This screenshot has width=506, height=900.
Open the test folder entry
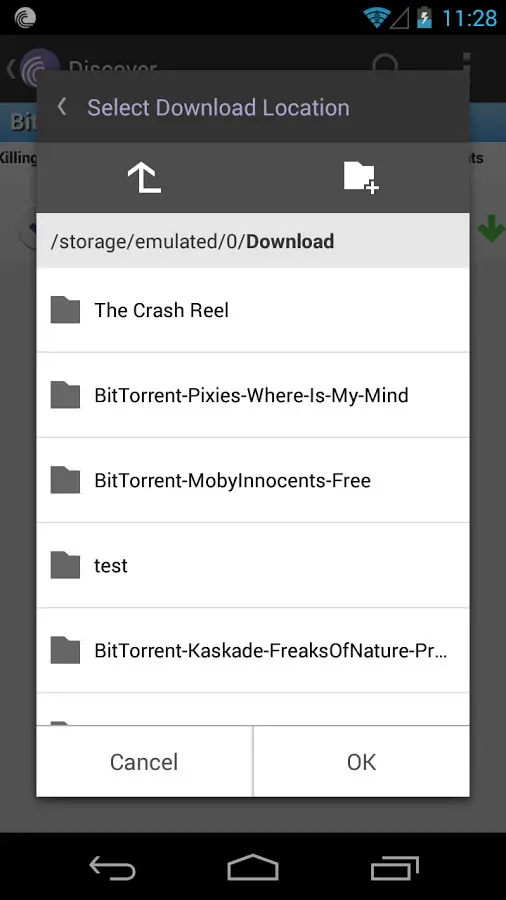click(x=253, y=565)
